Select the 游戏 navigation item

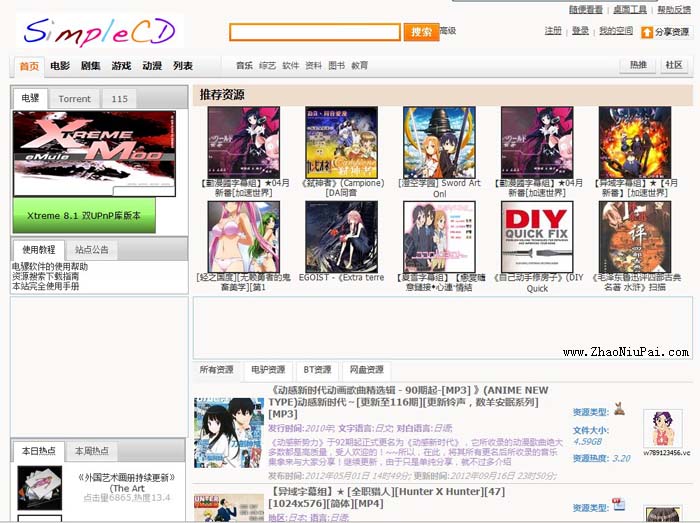click(121, 66)
